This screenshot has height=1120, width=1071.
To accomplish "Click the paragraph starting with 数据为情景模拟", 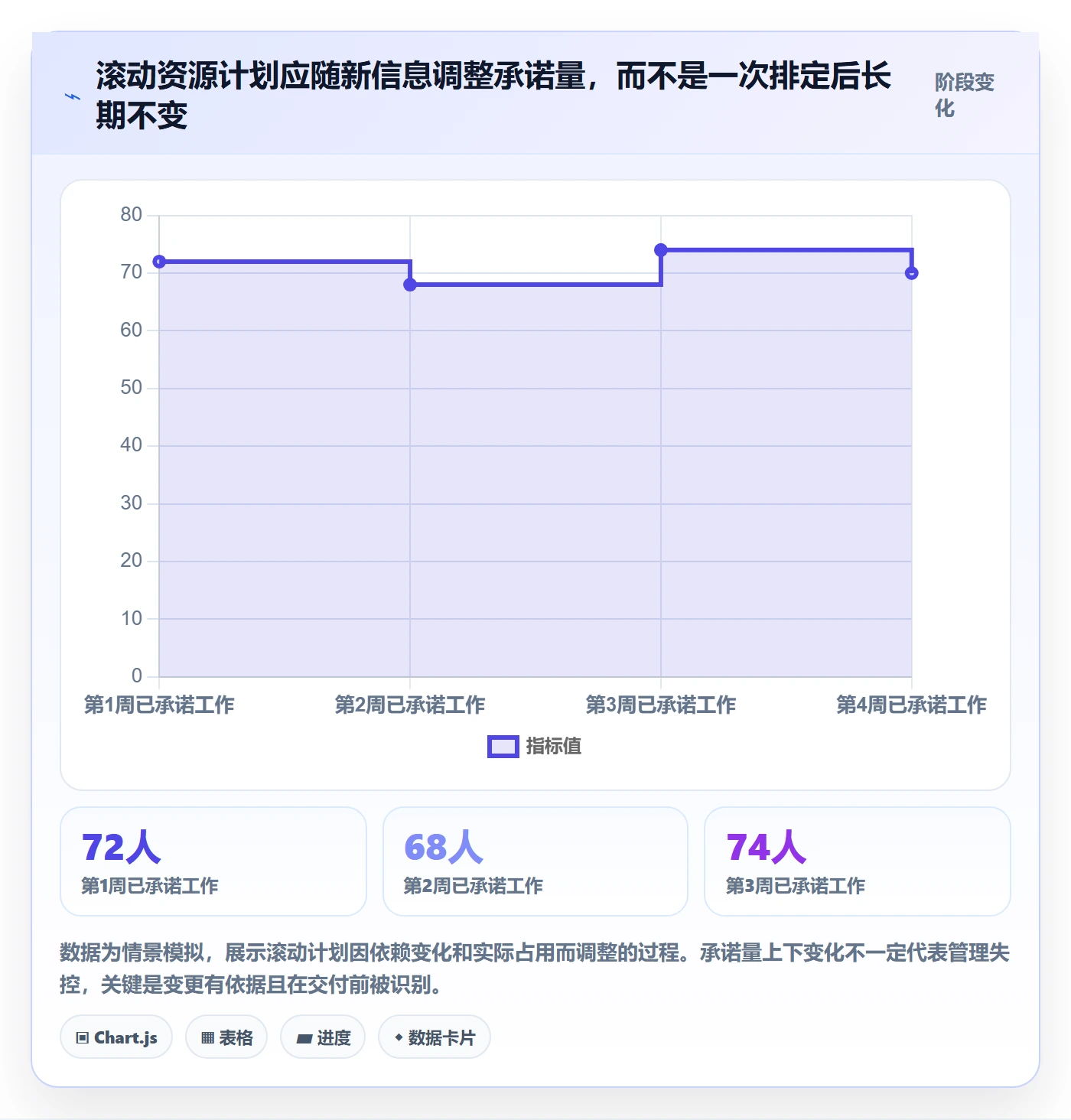I will 535,969.
